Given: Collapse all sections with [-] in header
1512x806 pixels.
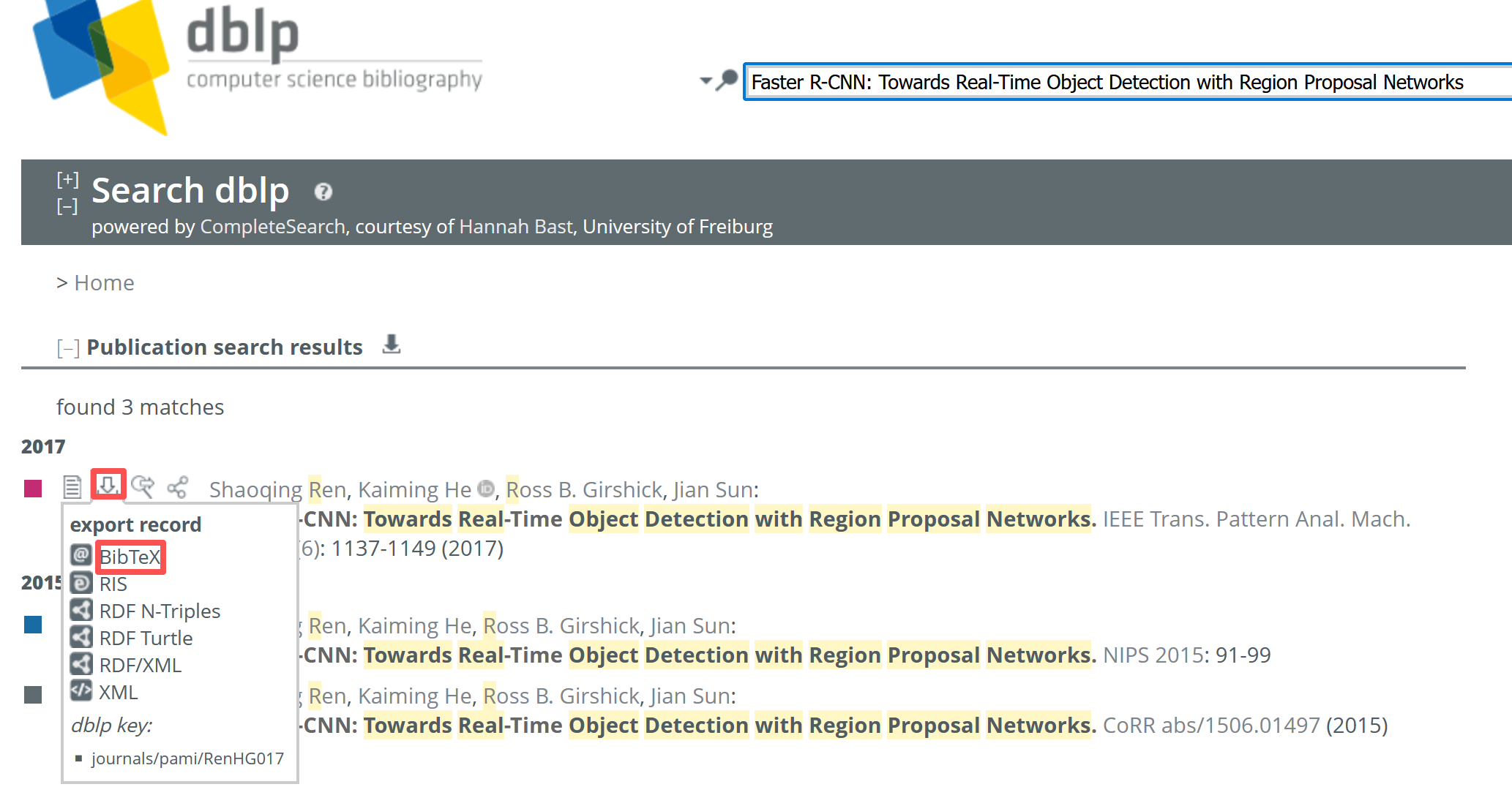Looking at the screenshot, I should click(x=67, y=207).
